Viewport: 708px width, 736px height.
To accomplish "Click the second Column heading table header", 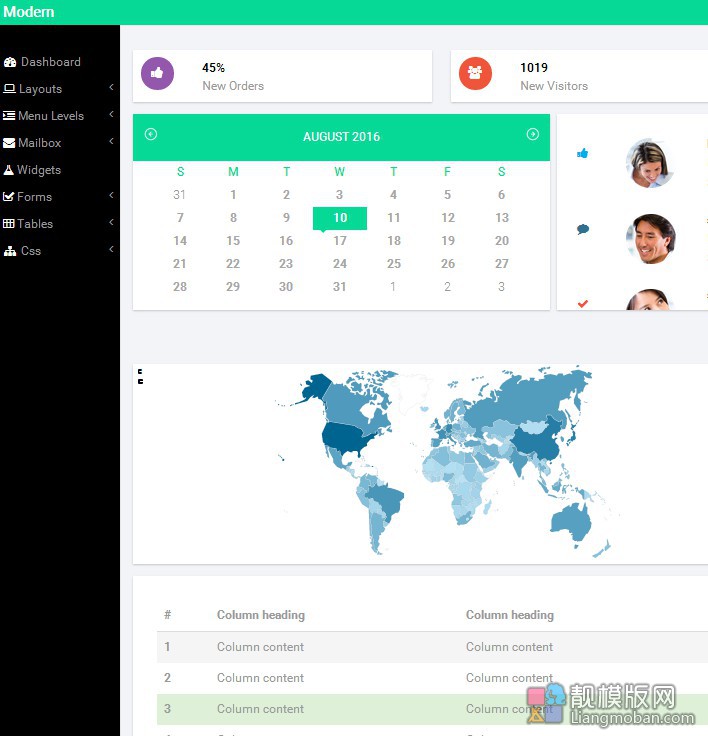I will (x=510, y=615).
